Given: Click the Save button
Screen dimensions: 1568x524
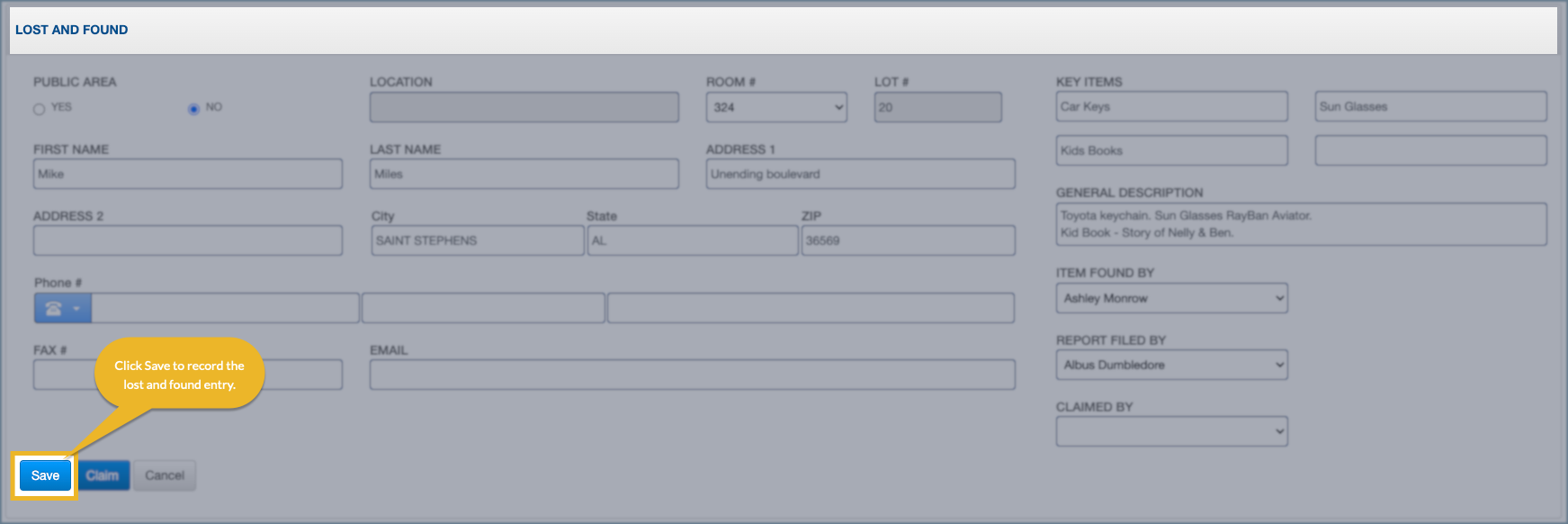Looking at the screenshot, I should (45, 475).
